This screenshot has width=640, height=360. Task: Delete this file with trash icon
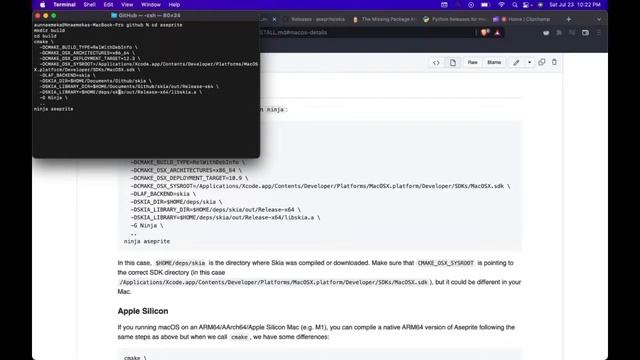(554, 62)
